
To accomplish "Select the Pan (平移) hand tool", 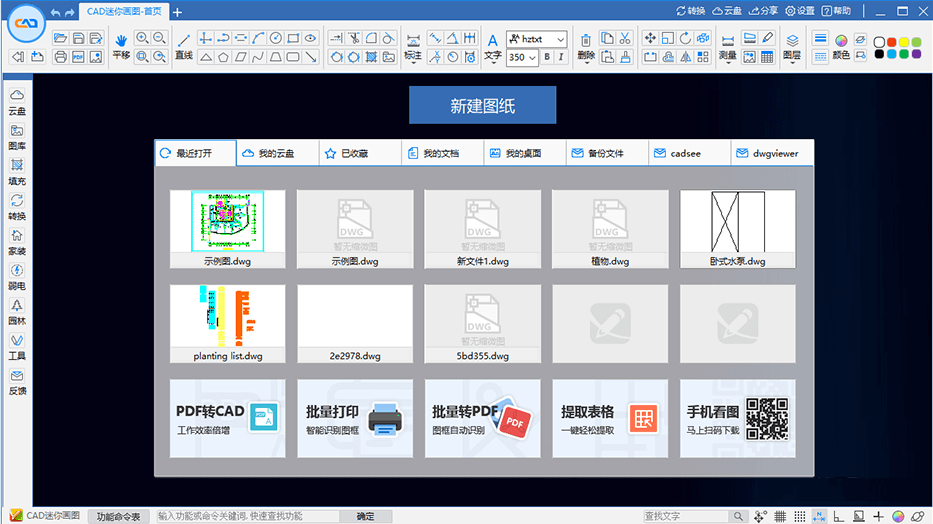I will [x=121, y=44].
